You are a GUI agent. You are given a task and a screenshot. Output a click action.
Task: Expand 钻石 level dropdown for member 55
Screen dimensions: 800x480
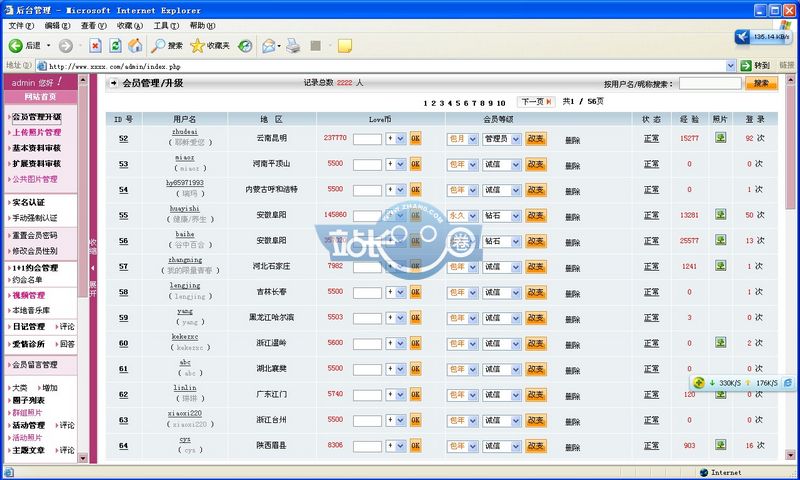click(x=501, y=215)
